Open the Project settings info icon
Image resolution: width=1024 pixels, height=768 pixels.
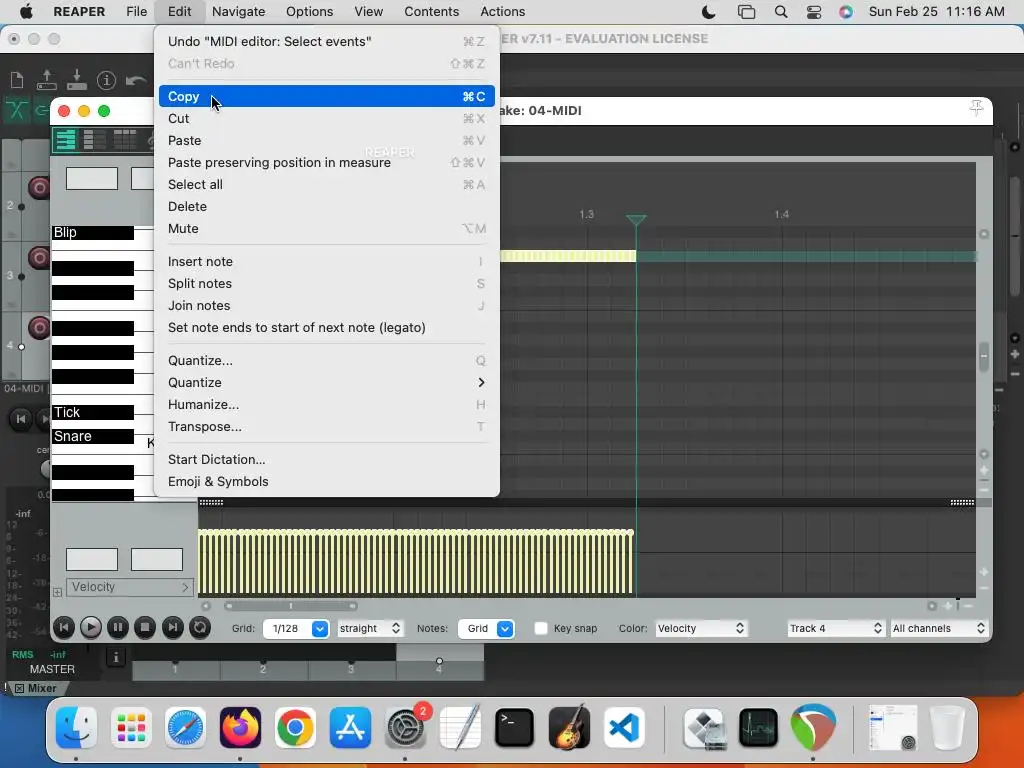106,80
